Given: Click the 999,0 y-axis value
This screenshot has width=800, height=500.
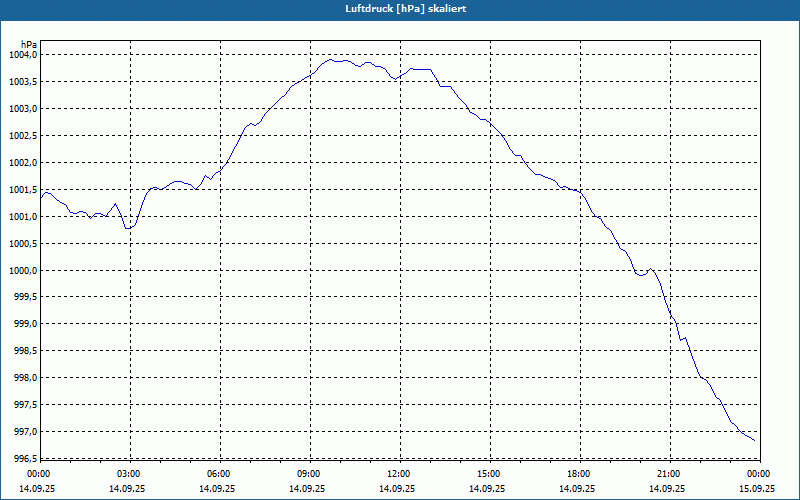Looking at the screenshot, I should (26, 324).
